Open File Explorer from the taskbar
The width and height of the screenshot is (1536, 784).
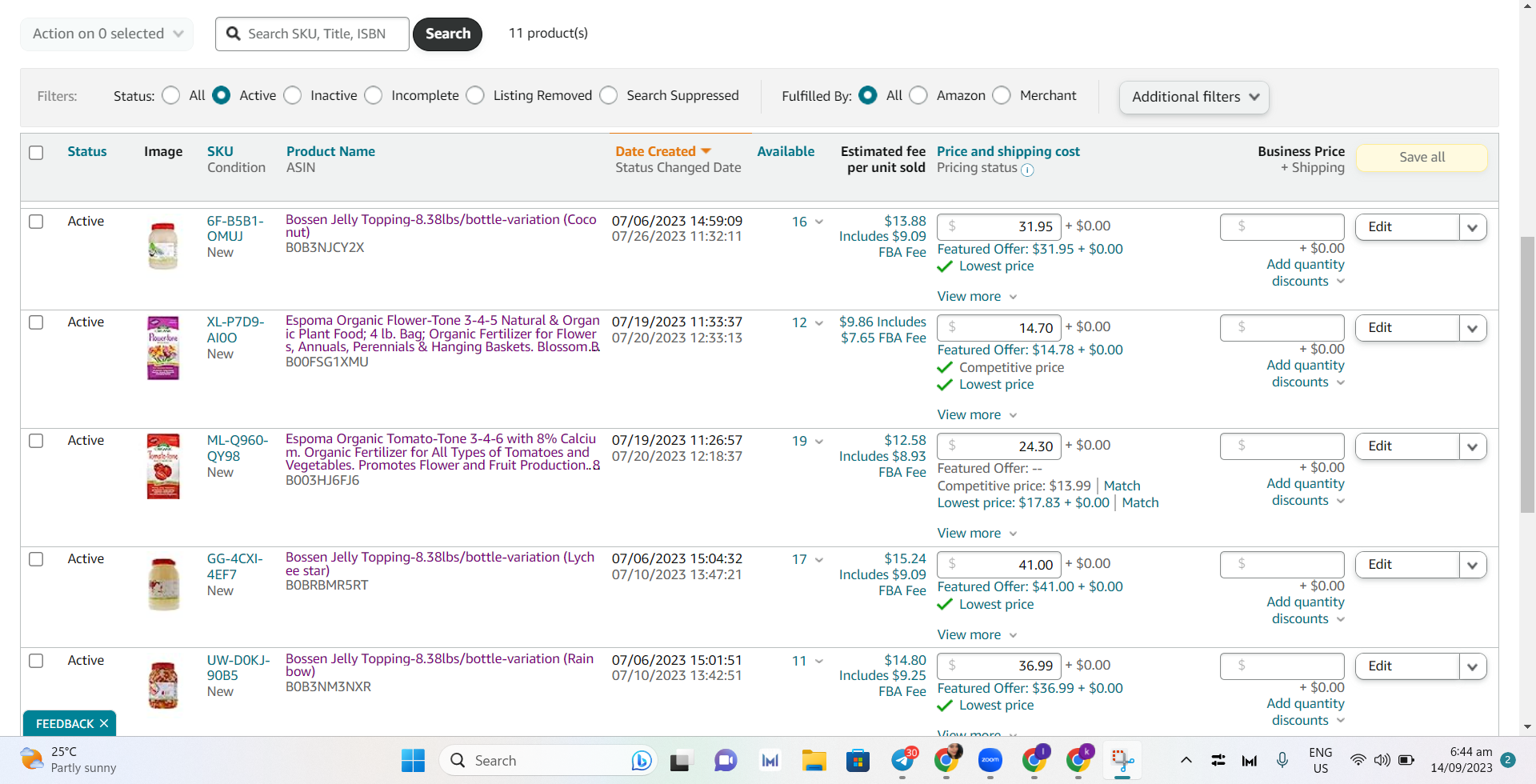click(814, 760)
